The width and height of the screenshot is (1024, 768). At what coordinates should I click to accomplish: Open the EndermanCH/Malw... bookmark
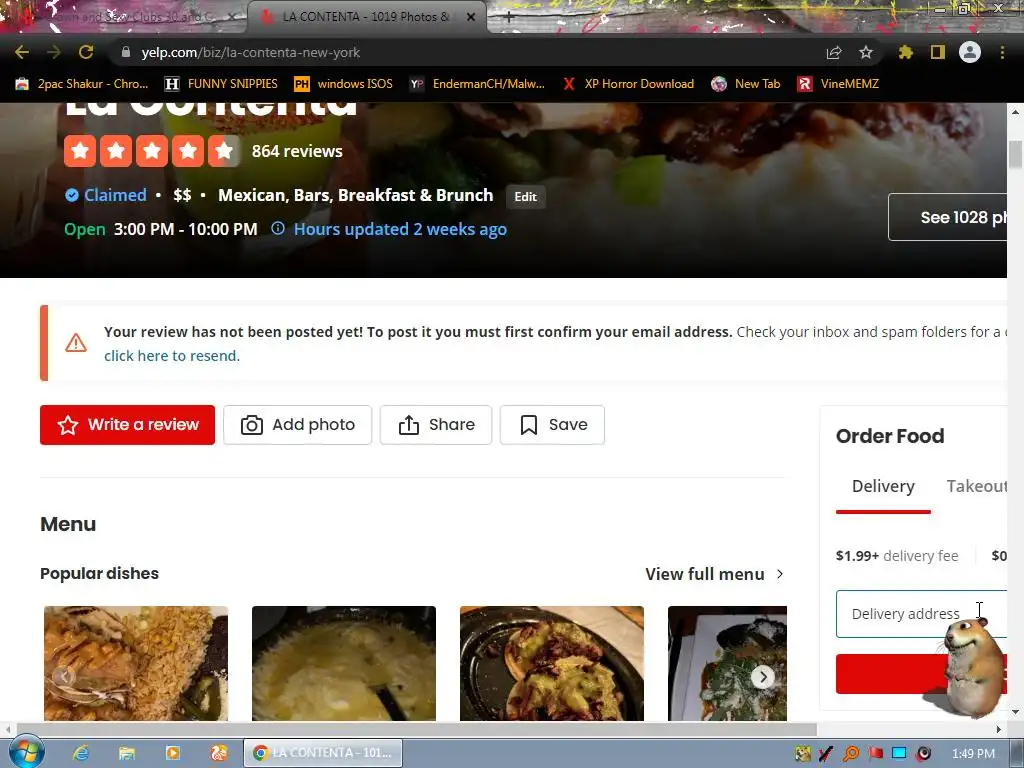[x=477, y=84]
